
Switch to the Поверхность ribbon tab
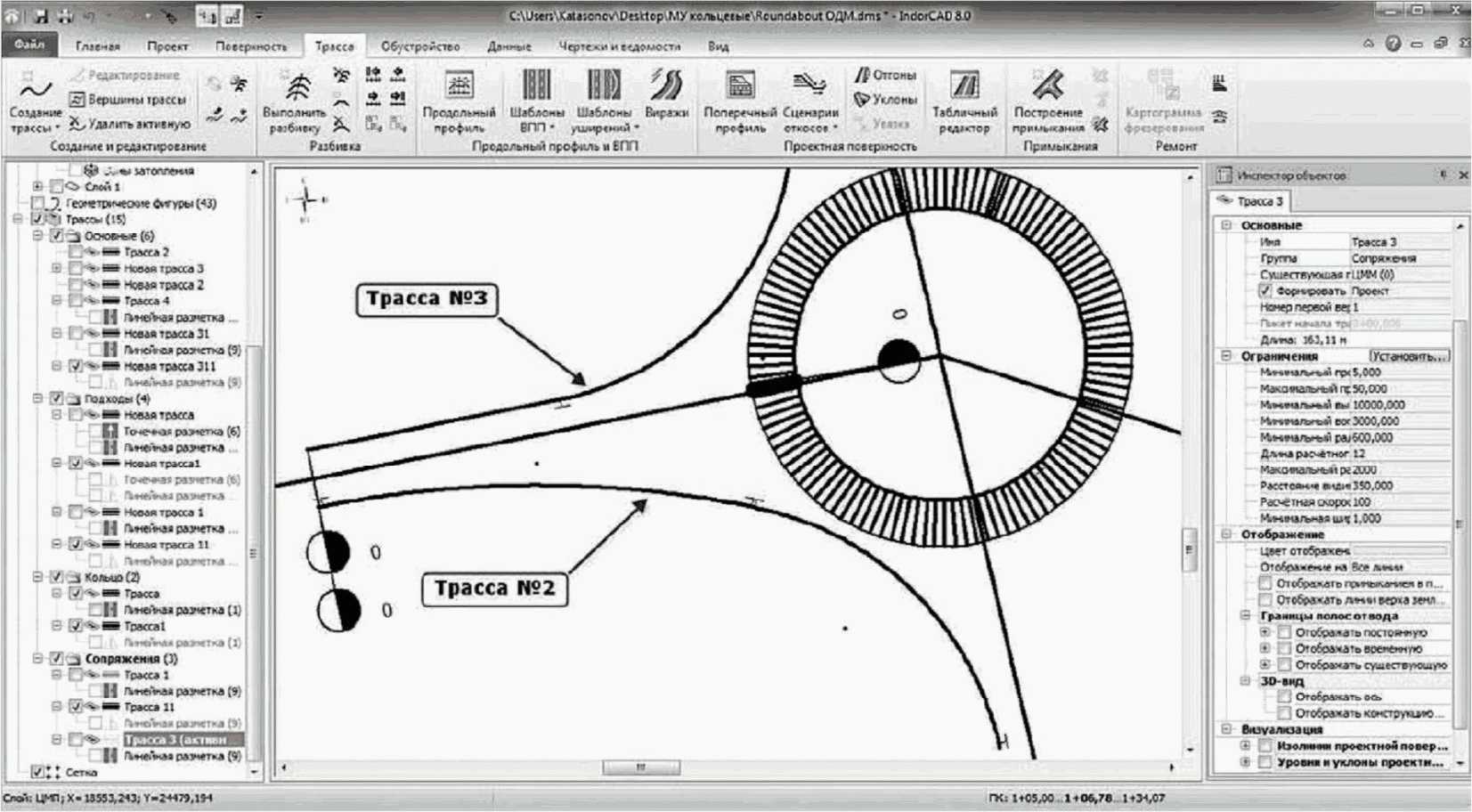coord(251,46)
